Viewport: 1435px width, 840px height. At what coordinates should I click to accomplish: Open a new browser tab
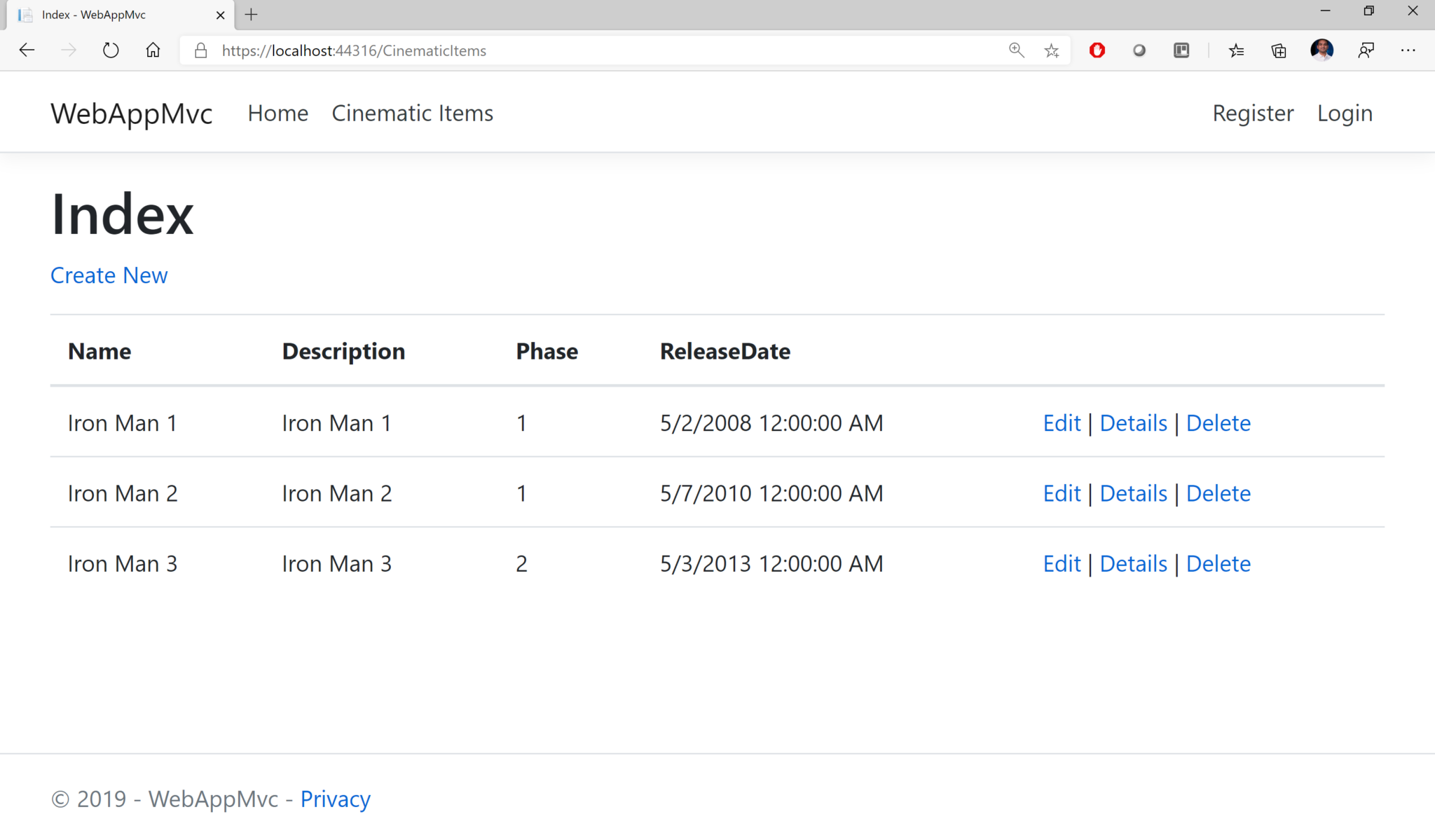(x=251, y=15)
